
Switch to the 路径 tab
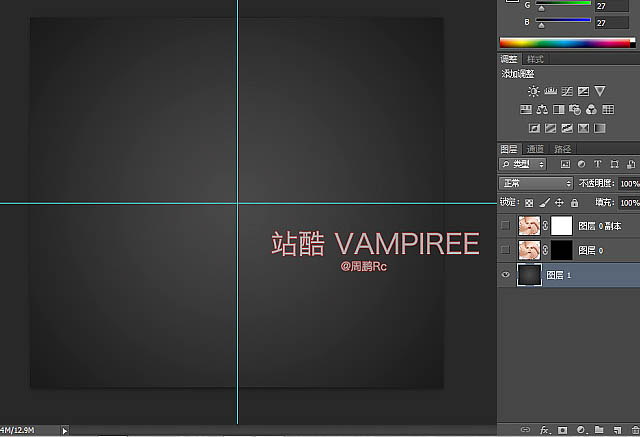[562, 149]
